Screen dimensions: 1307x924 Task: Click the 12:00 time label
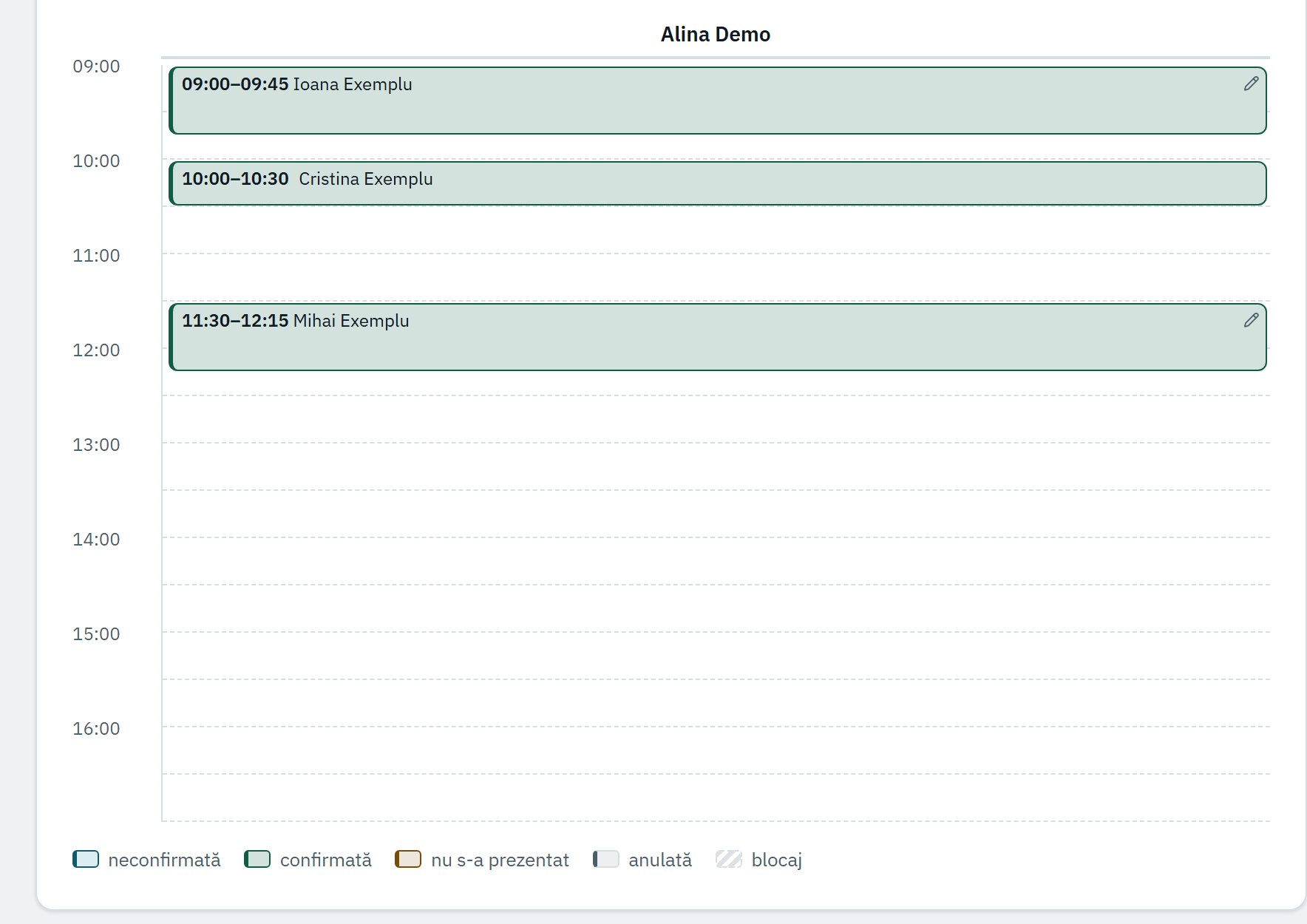96,350
